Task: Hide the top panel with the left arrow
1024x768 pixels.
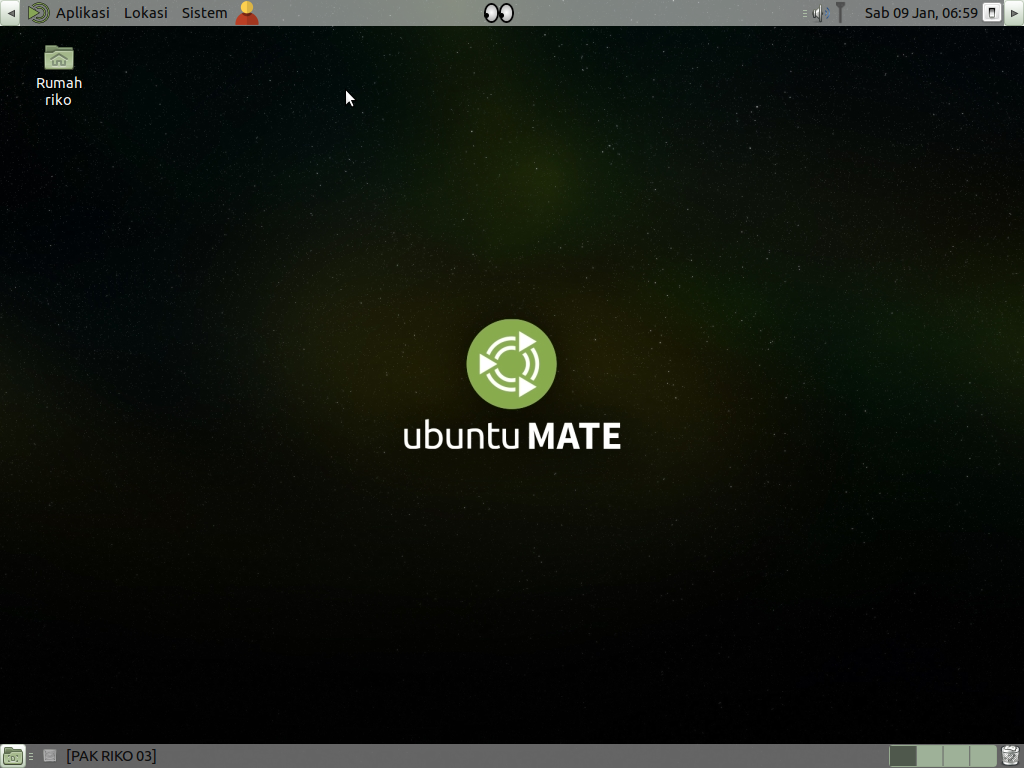Action: click(10, 12)
